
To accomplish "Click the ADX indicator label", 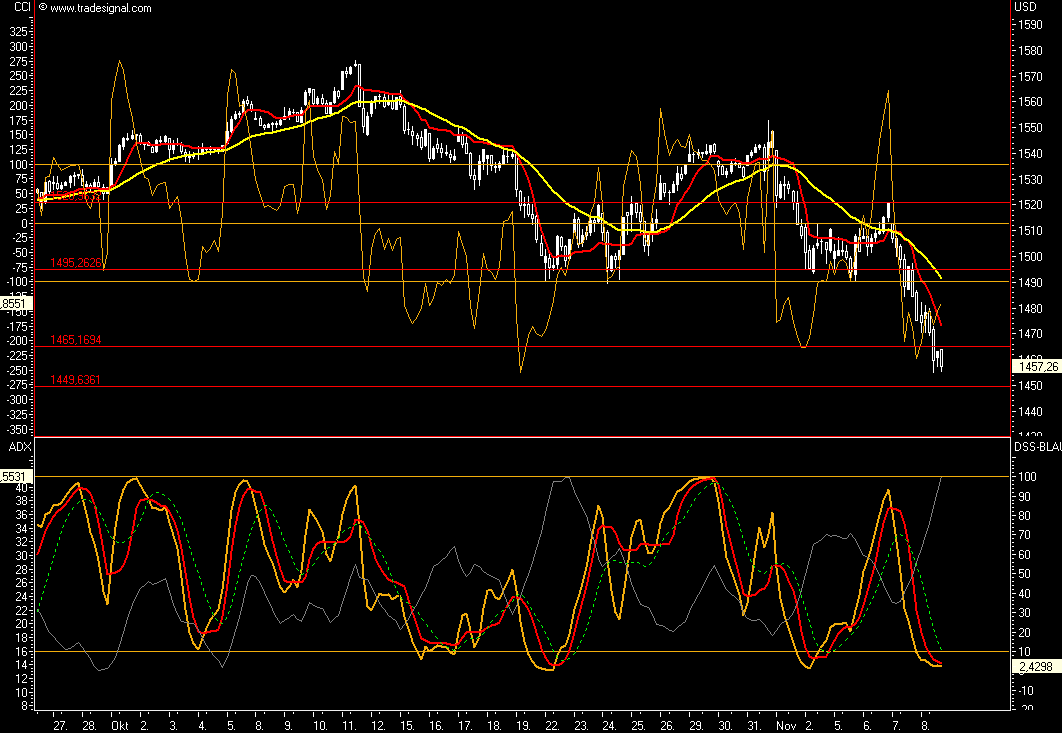I will pyautogui.click(x=17, y=445).
